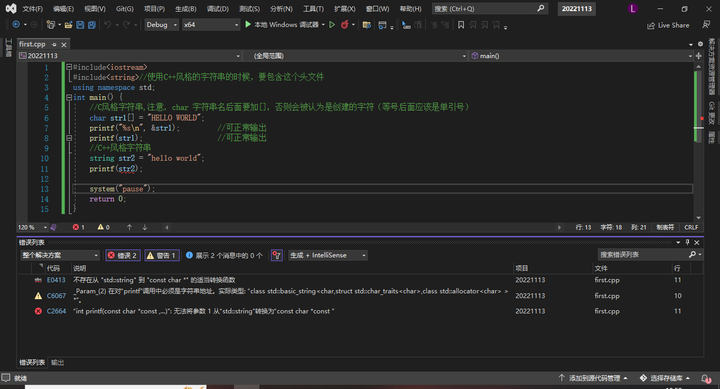Click the navigate backward arrow icon
This screenshot has width=720, height=389.
(16, 25)
